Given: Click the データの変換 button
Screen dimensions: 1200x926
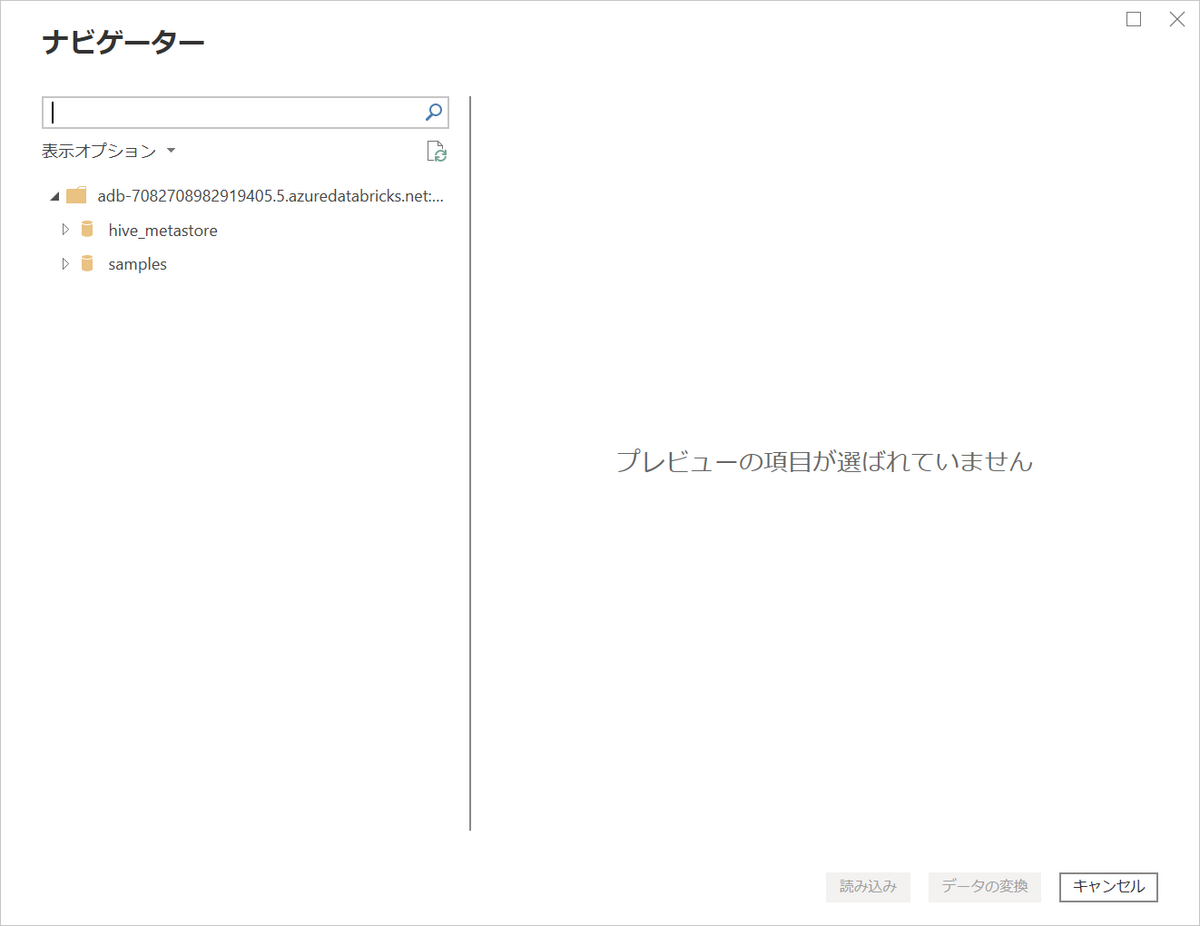Looking at the screenshot, I should [984, 887].
